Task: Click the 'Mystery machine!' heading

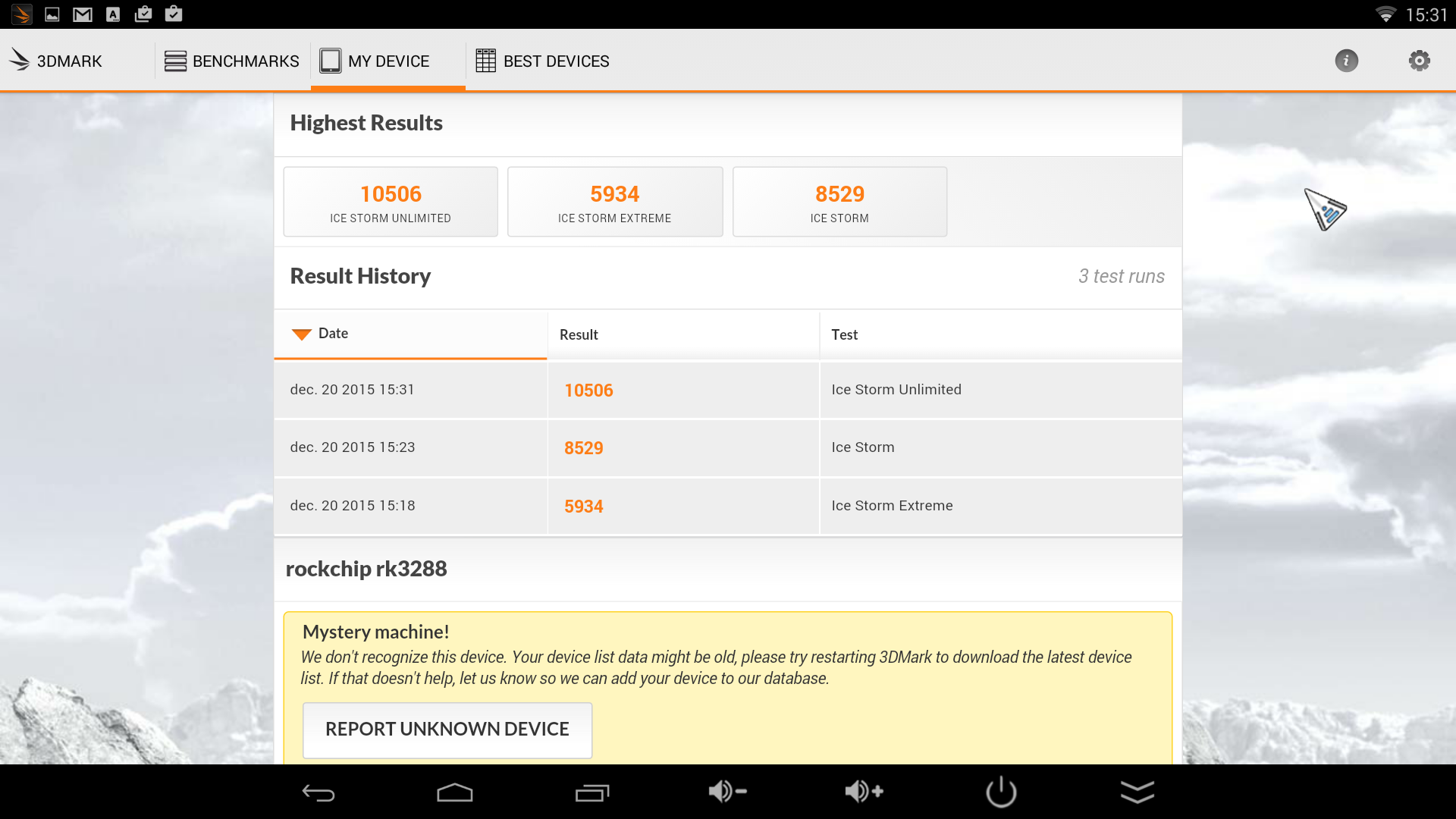Action: click(x=375, y=632)
